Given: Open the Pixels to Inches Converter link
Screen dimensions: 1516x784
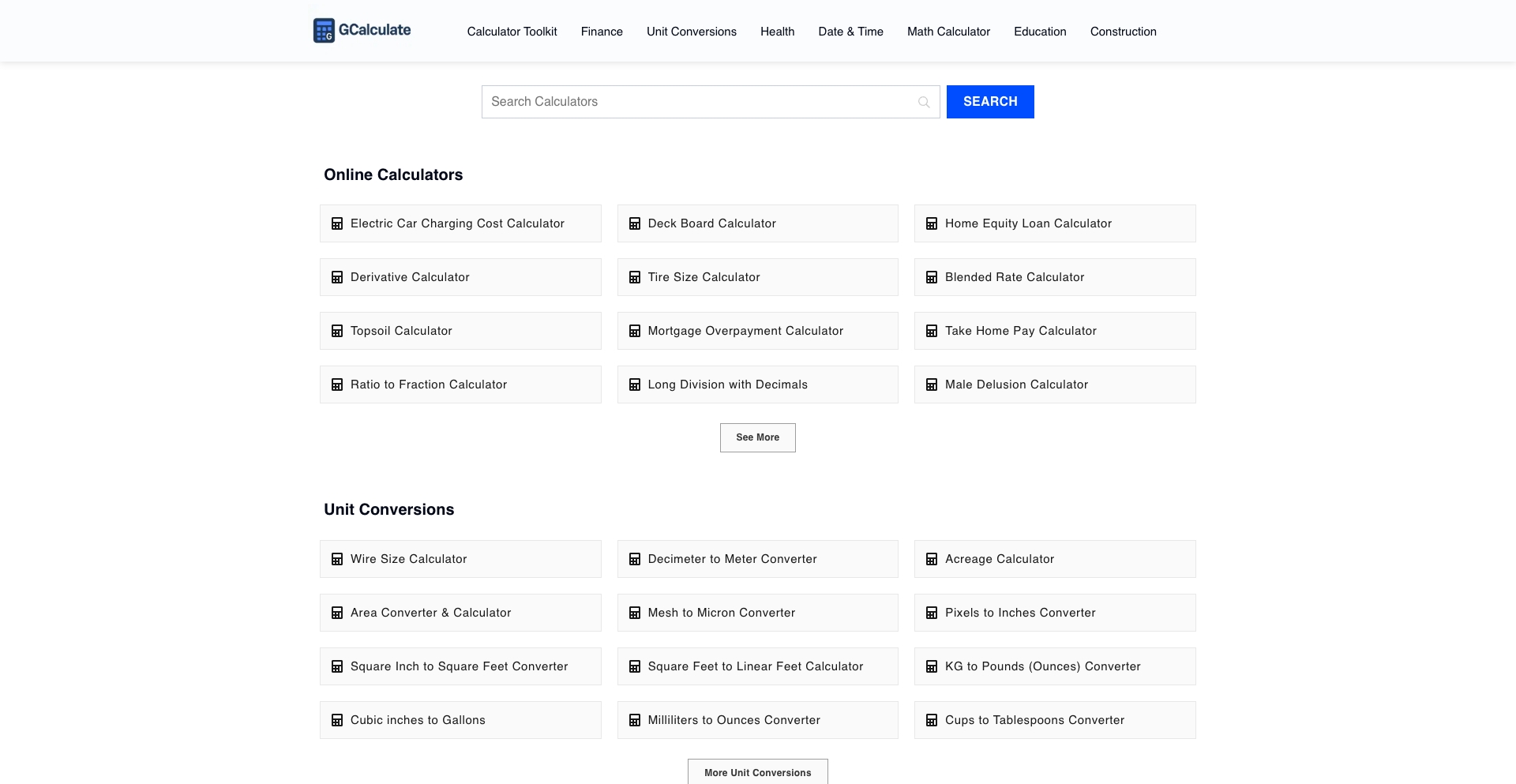Looking at the screenshot, I should (x=1020, y=613).
